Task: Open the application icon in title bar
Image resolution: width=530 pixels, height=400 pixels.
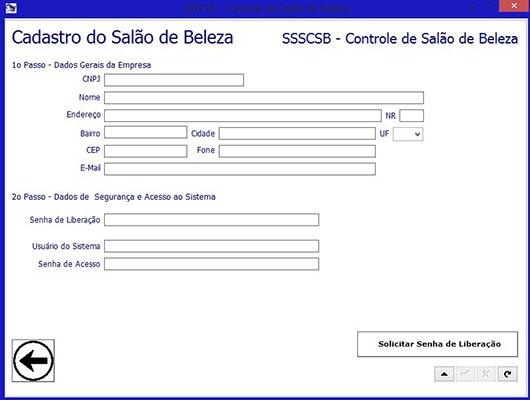Action: [x=11, y=7]
